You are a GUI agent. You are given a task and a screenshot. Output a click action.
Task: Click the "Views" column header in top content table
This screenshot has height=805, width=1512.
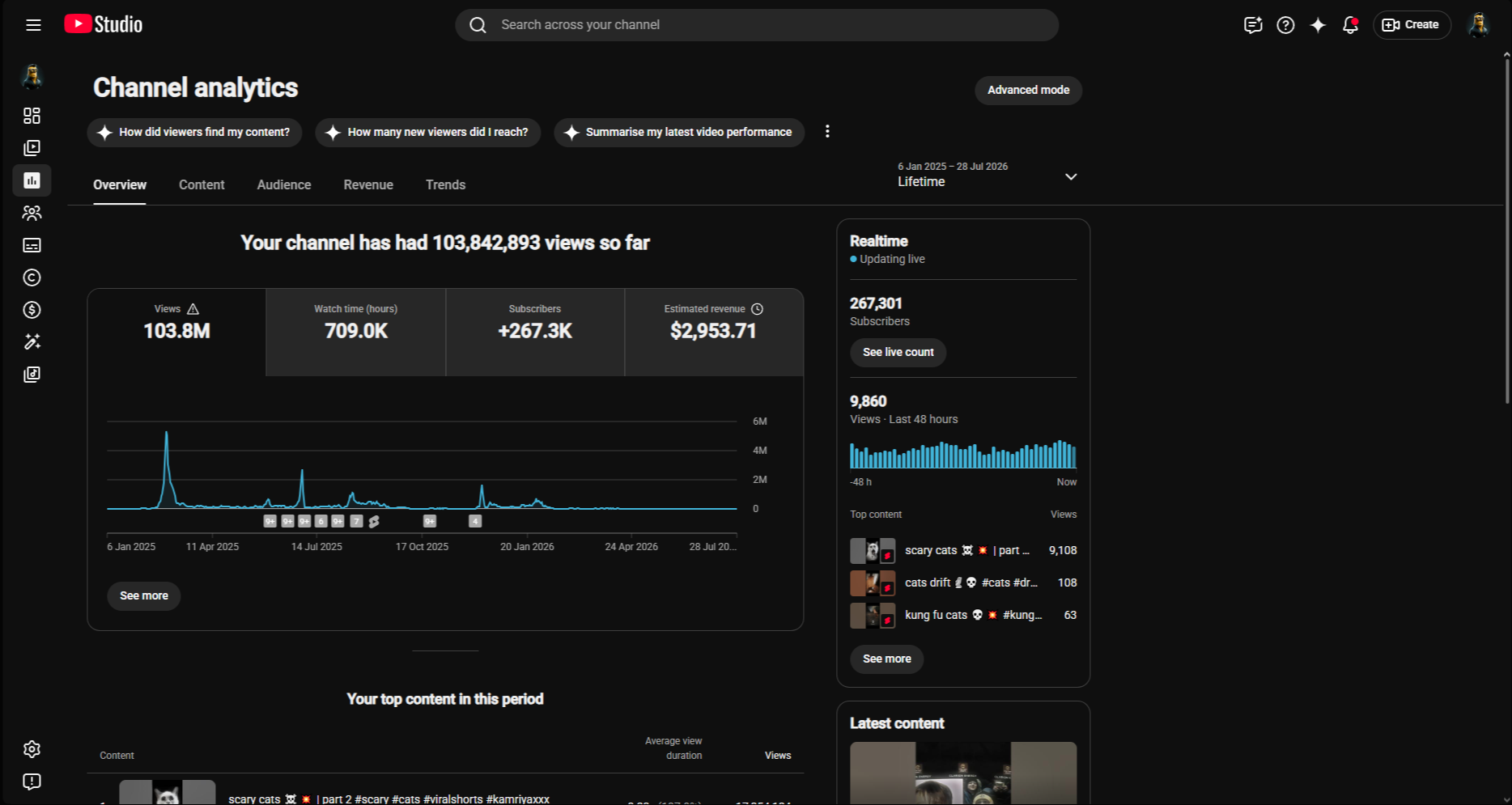(778, 756)
